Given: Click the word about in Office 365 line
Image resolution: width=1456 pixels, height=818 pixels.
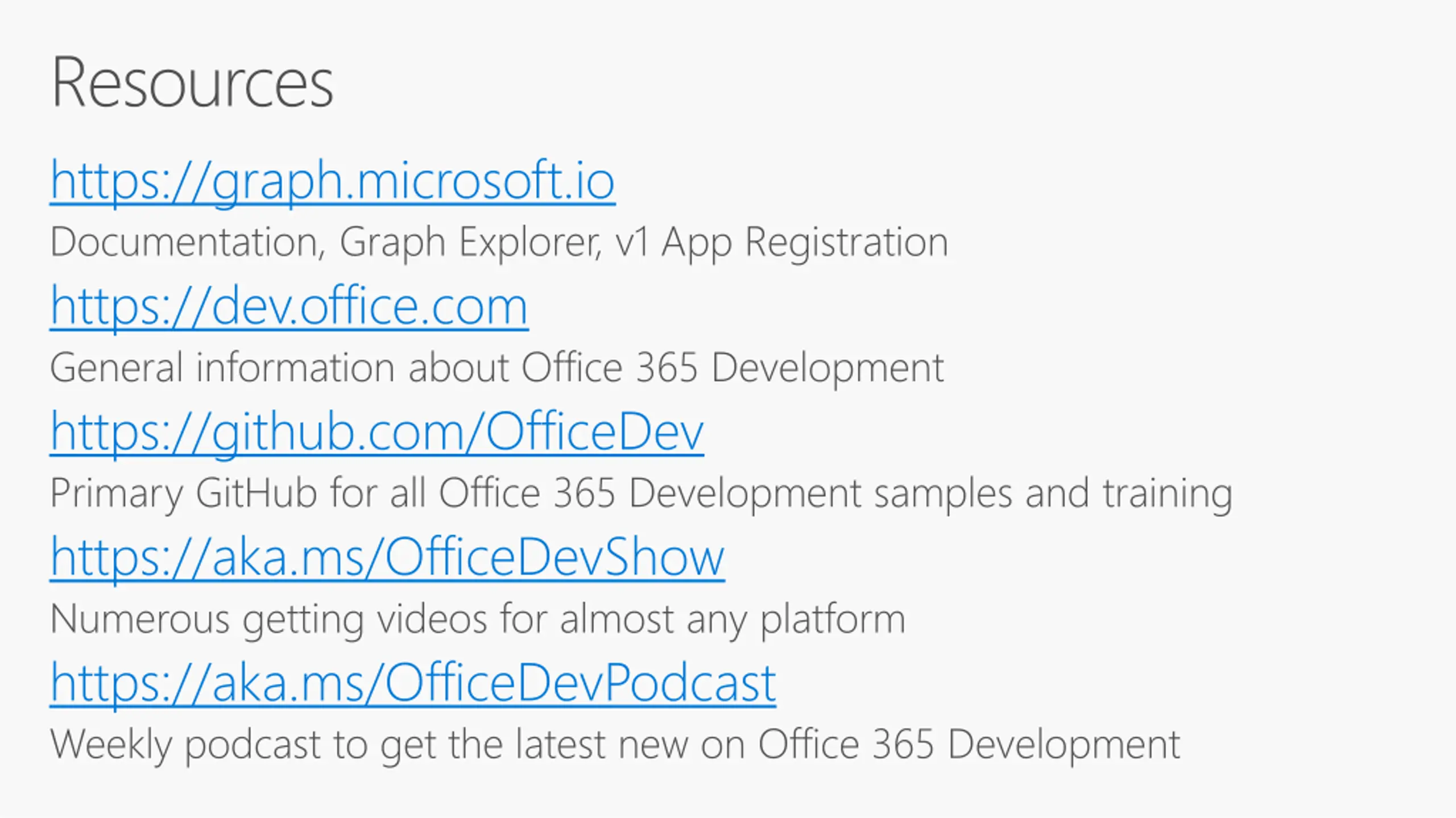Looking at the screenshot, I should coord(458,368).
